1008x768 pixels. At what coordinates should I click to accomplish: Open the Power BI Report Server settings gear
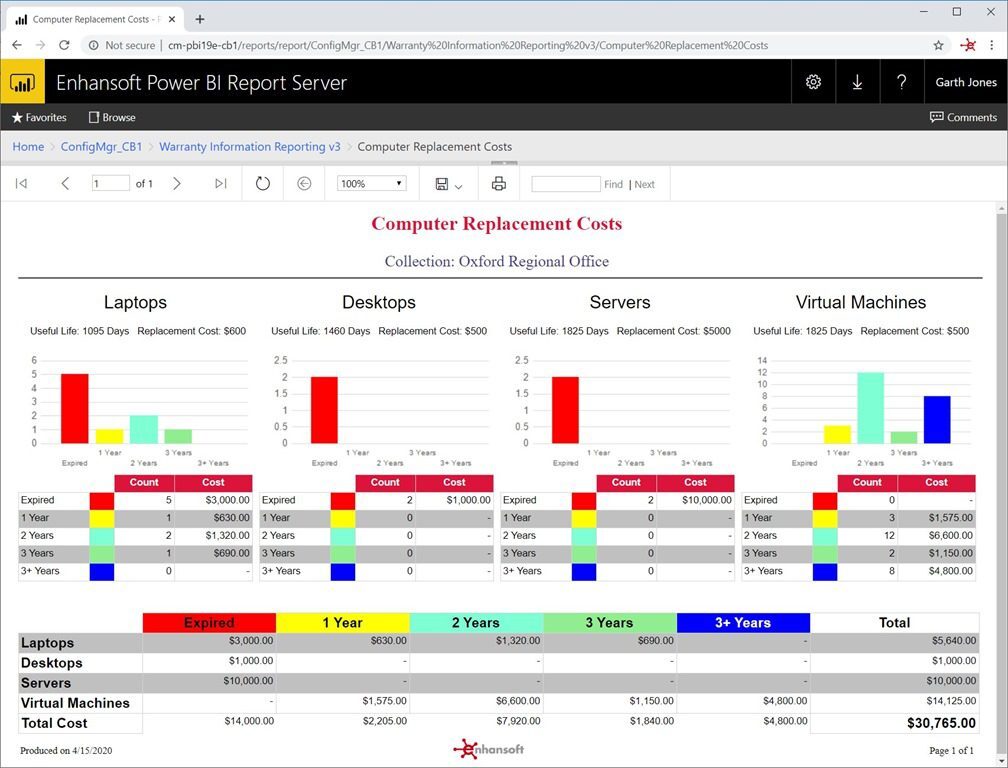[x=813, y=81]
